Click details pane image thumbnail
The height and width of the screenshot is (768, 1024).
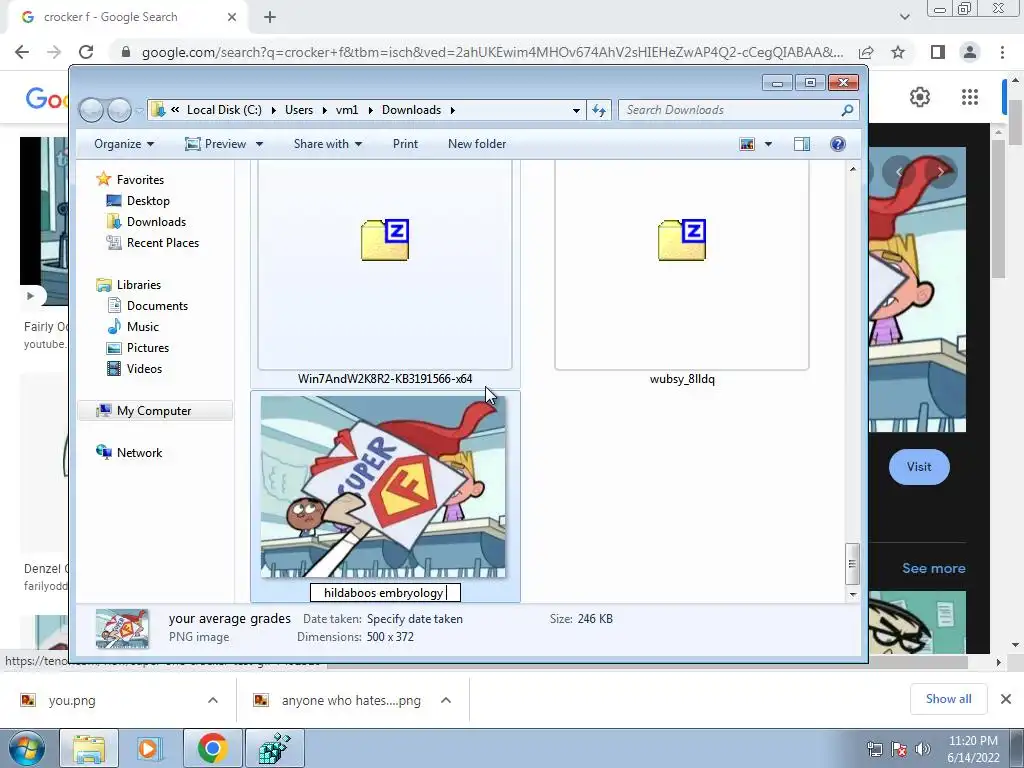pos(122,628)
